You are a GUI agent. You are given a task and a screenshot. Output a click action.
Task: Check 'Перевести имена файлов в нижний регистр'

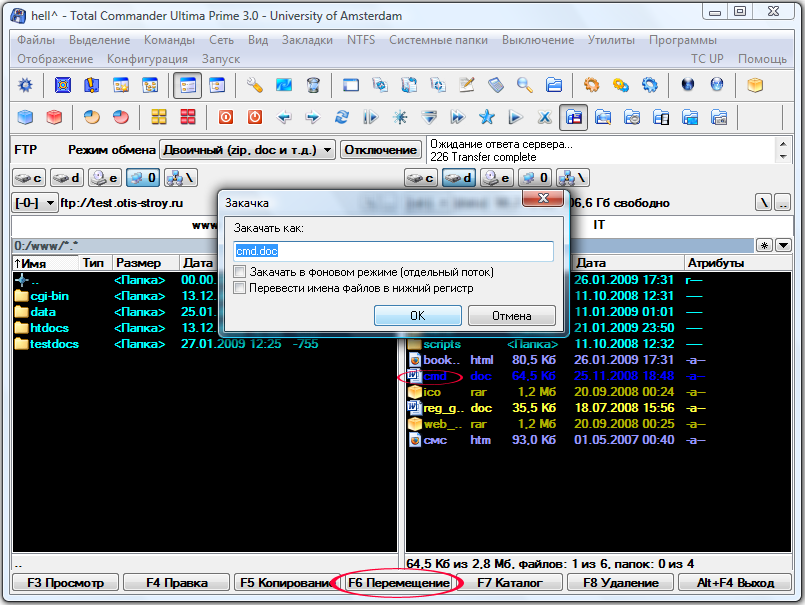coord(240,288)
